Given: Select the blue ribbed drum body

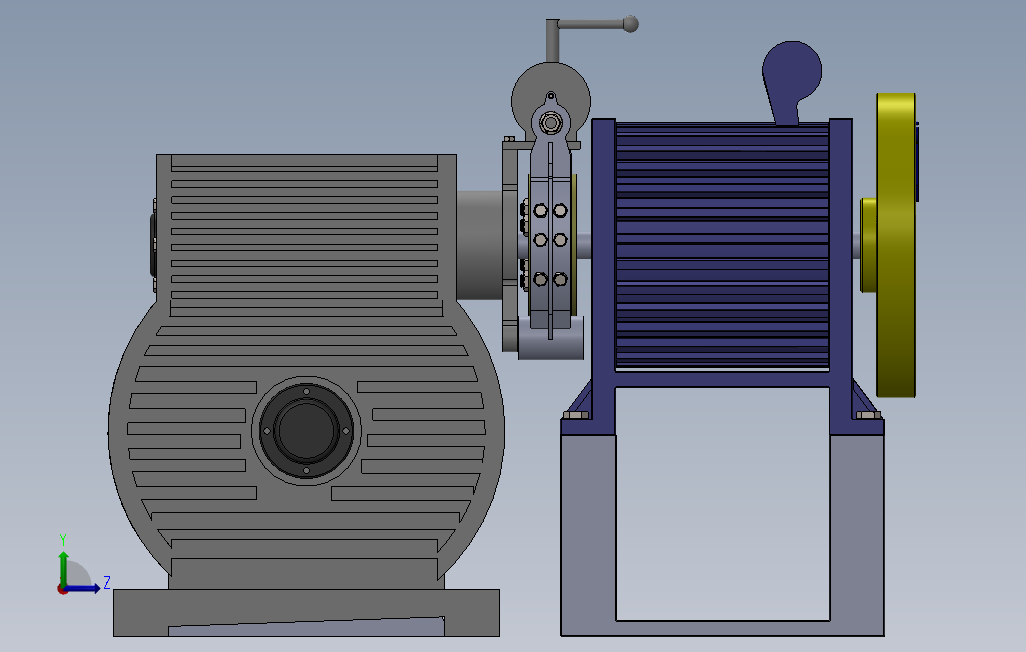Looking at the screenshot, I should click(722, 245).
